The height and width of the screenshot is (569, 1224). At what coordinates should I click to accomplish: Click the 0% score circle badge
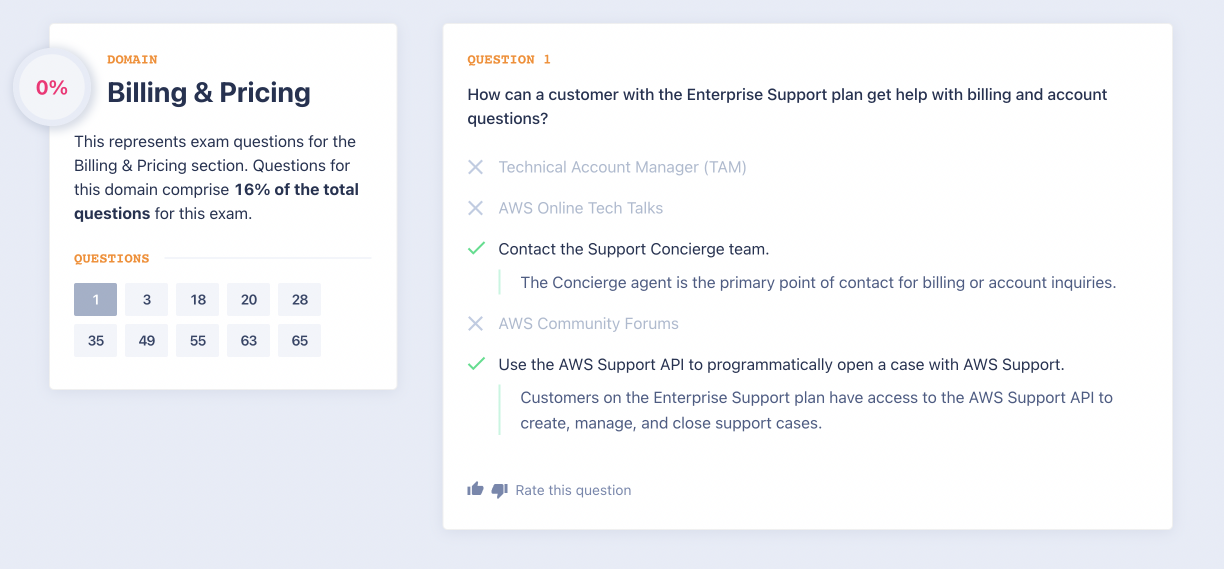pos(52,88)
